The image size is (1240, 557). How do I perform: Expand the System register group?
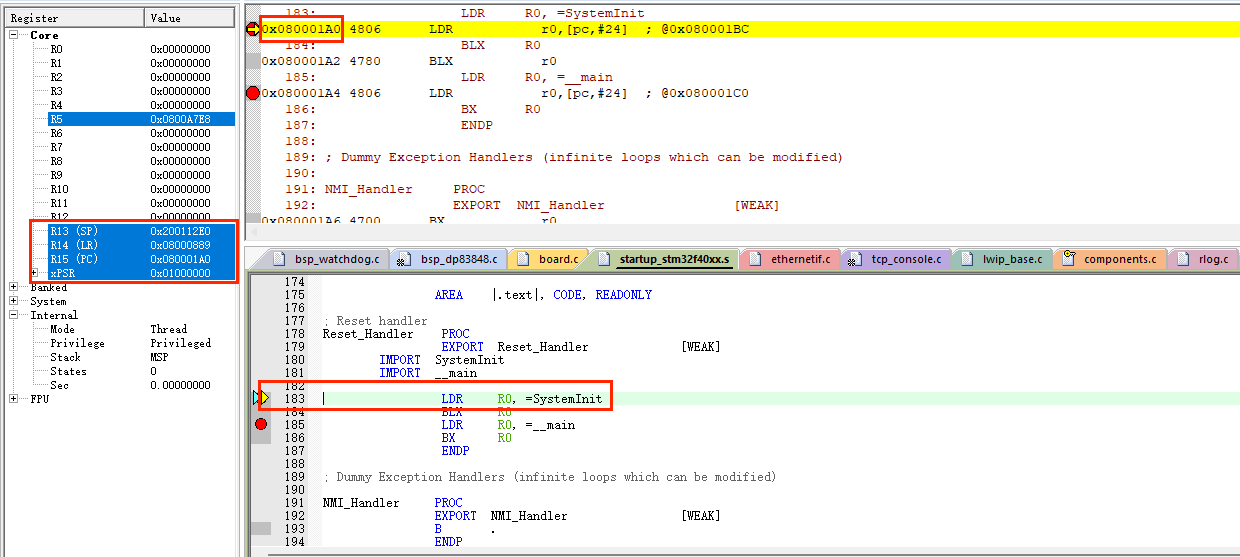pyautogui.click(x=14, y=301)
